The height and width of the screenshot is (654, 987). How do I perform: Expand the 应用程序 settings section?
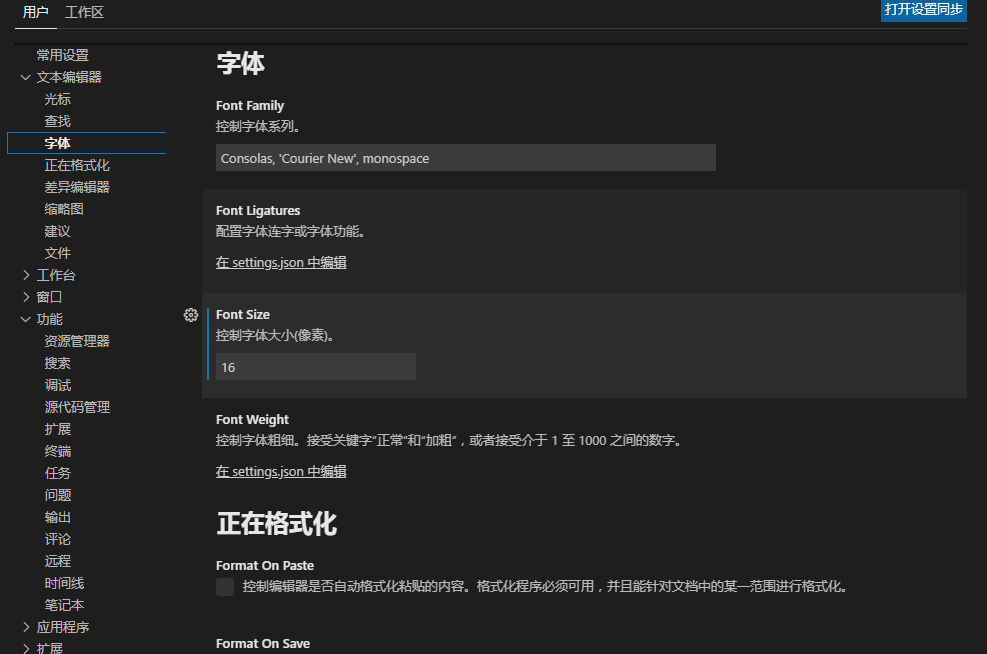(x=26, y=627)
